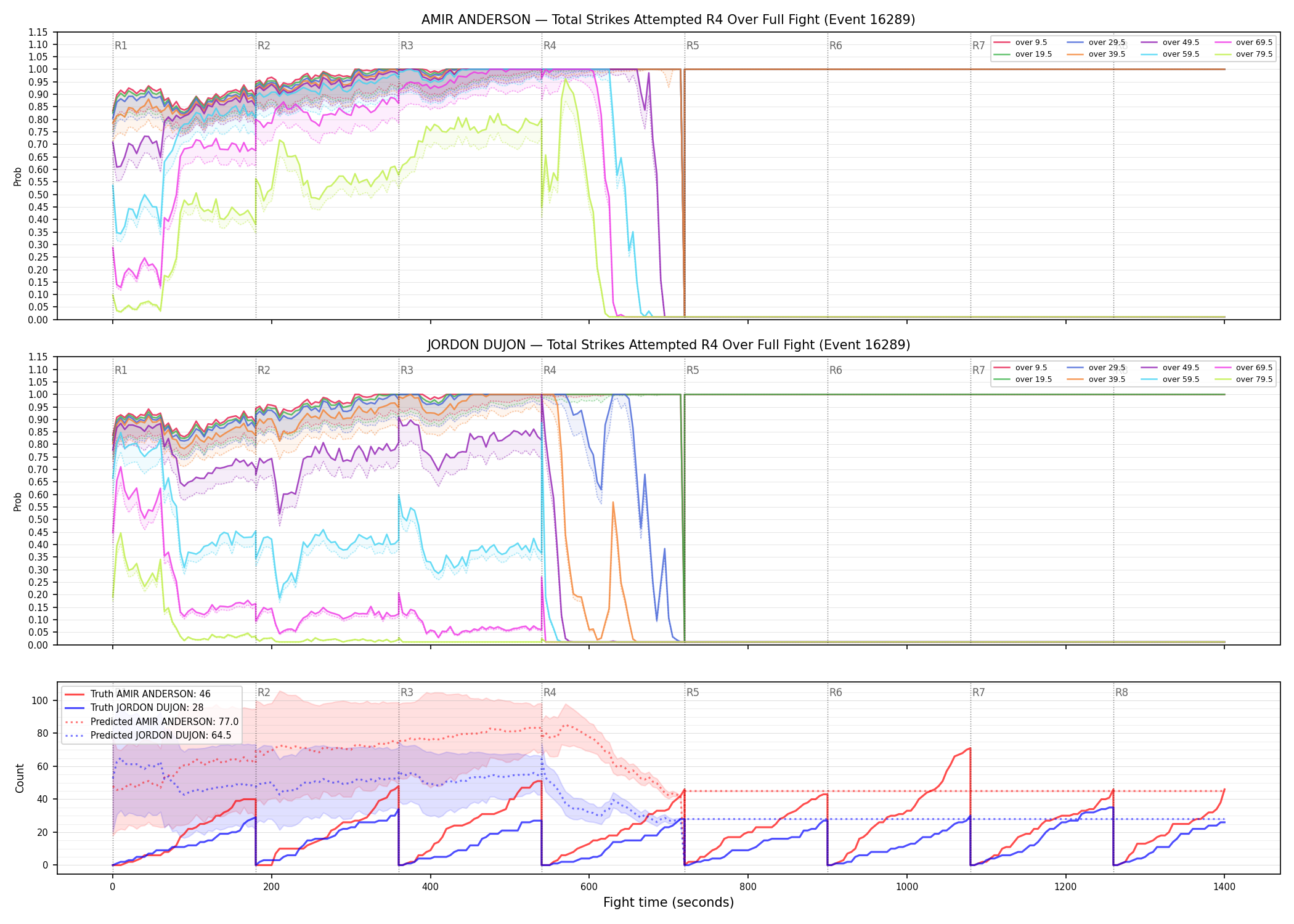Click the 'Fight time (seconds)' axis label

pyautogui.click(x=669, y=902)
